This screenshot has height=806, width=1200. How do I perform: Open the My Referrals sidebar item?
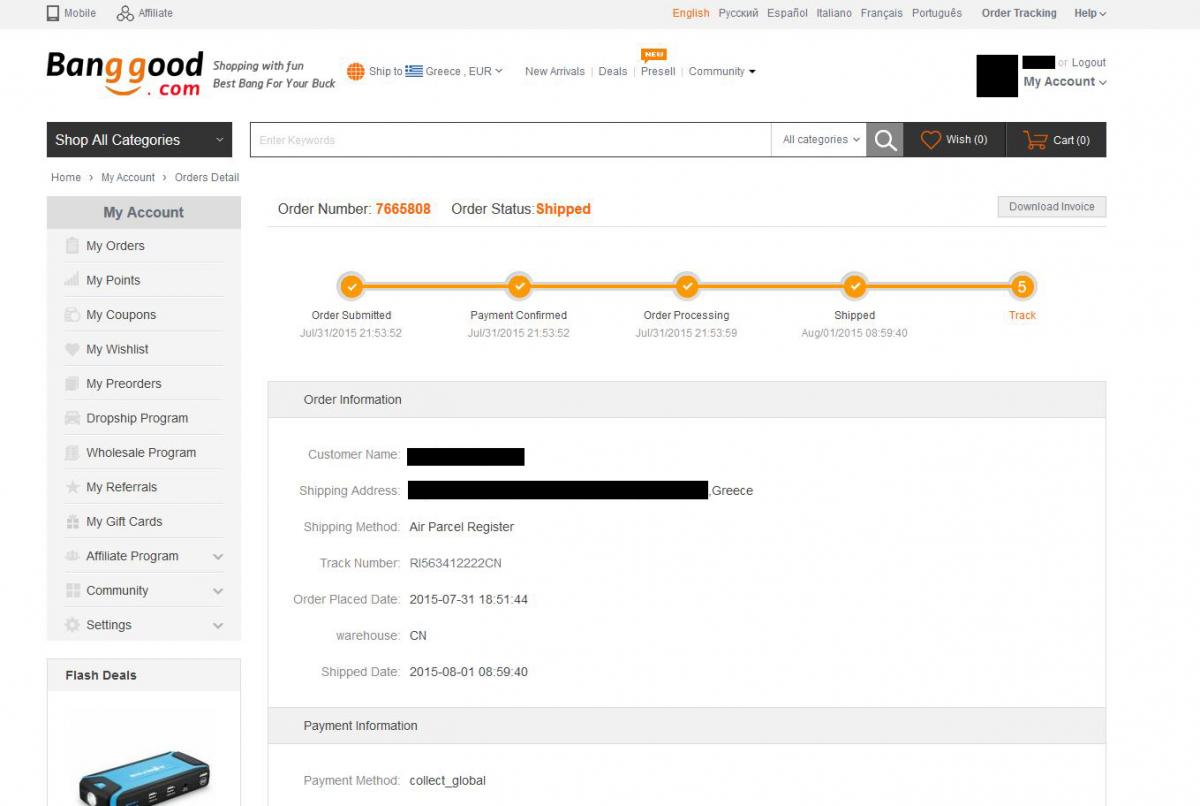pos(143,487)
